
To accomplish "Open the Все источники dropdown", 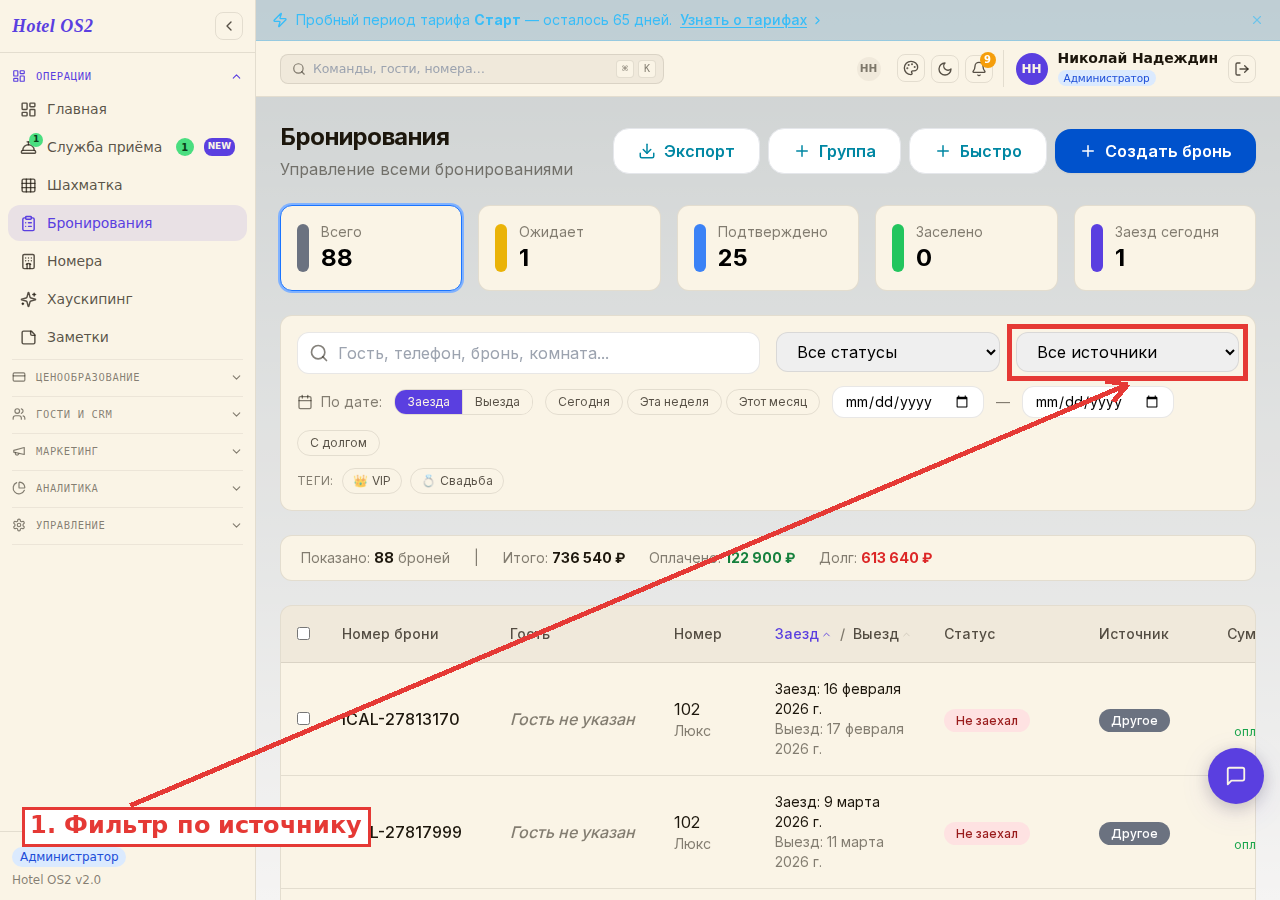I will pyautogui.click(x=1127, y=352).
